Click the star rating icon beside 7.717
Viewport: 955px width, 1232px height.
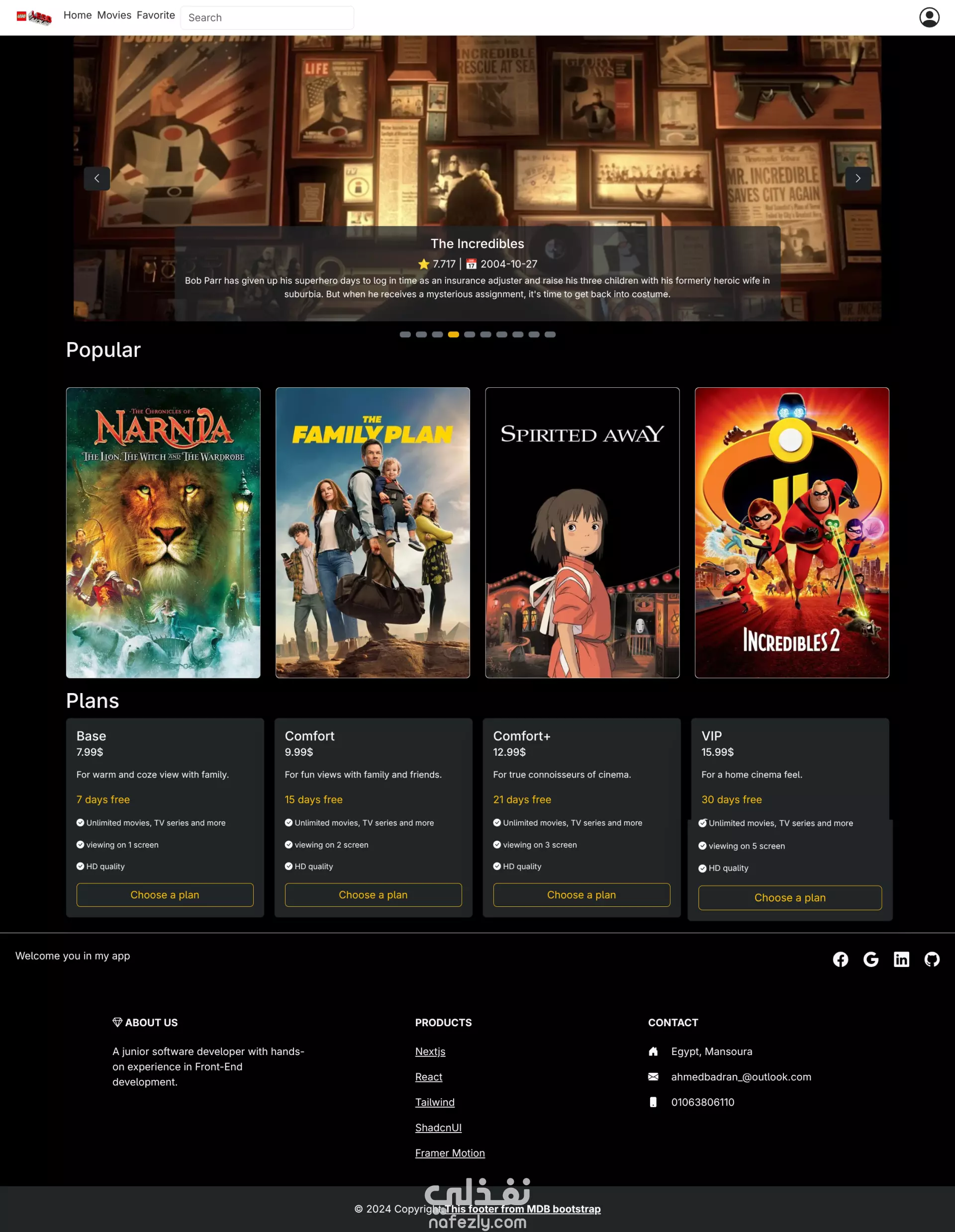click(x=424, y=264)
